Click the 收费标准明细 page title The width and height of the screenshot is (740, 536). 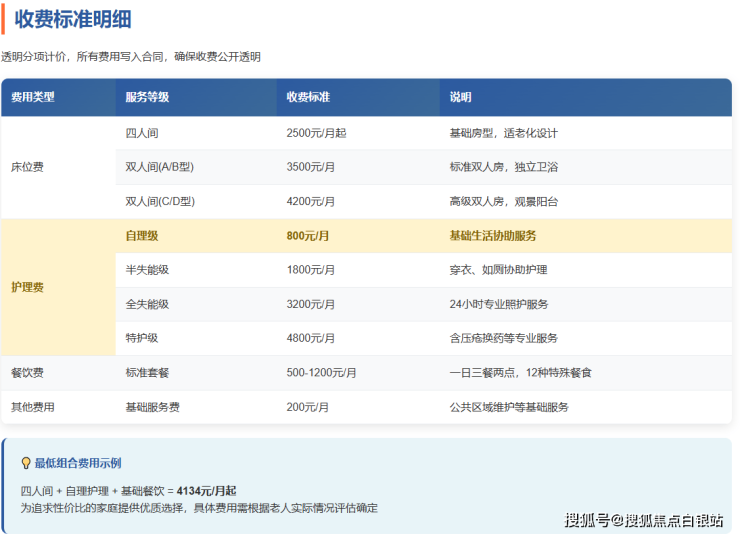point(73,19)
